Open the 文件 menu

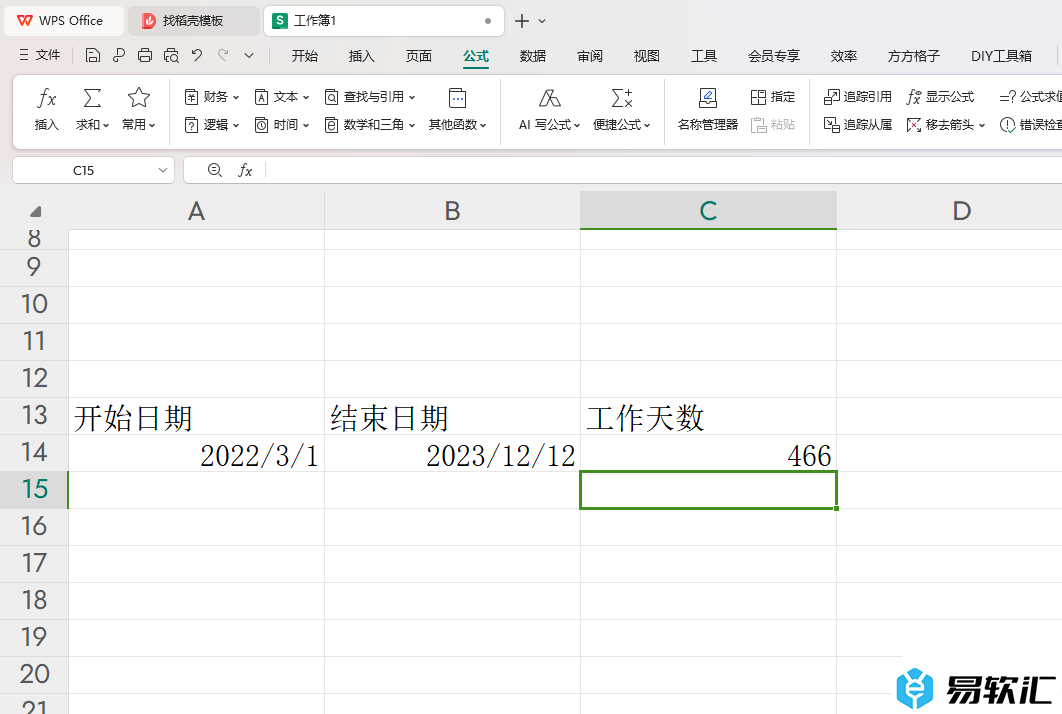pyautogui.click(x=40, y=56)
